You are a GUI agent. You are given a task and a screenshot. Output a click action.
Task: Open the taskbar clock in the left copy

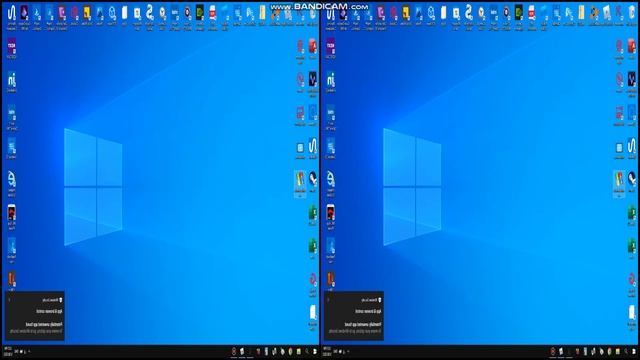click(x=7, y=351)
